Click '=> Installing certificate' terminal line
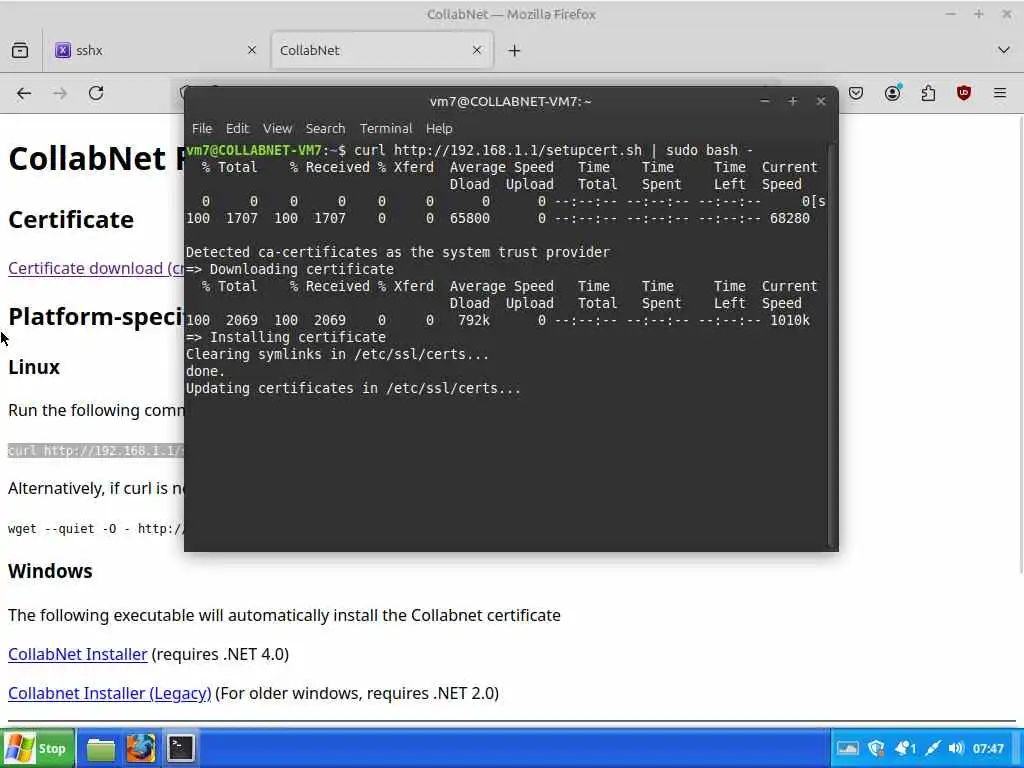Viewport: 1024px width, 768px height. tap(286, 337)
